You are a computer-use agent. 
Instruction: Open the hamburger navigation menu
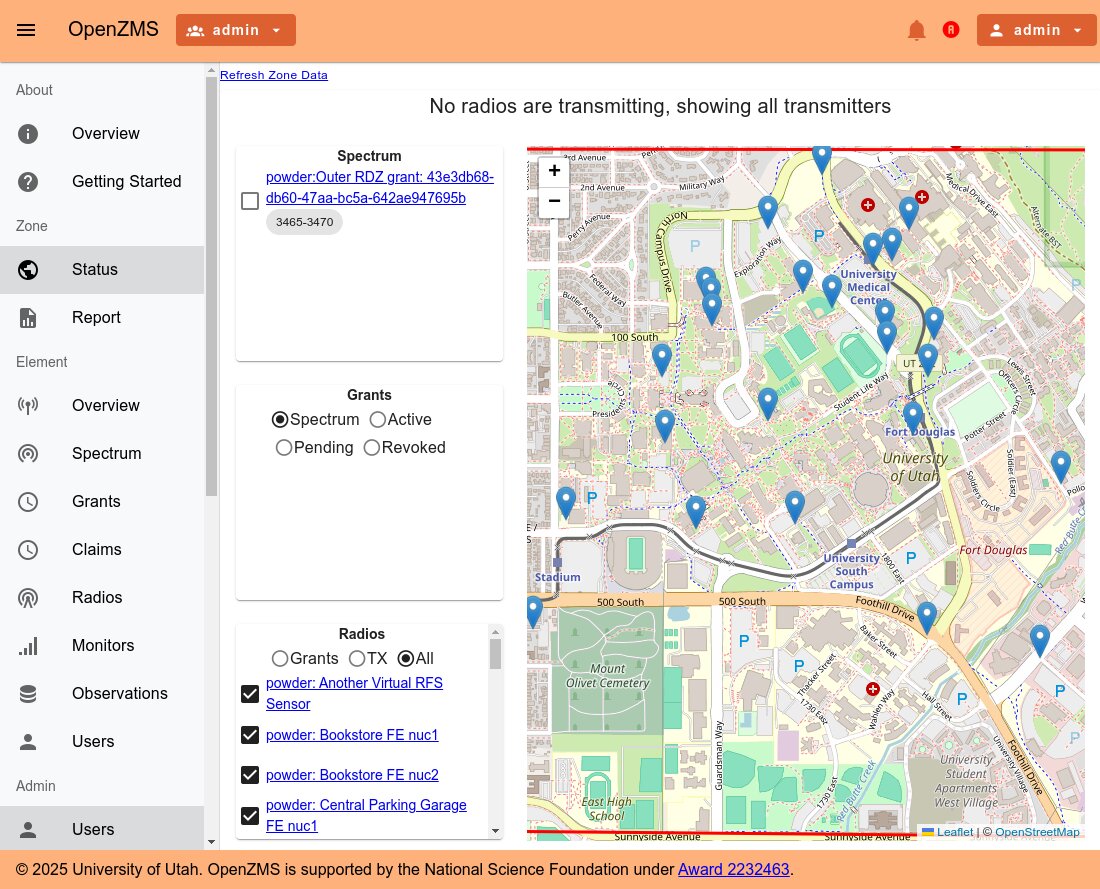26,30
